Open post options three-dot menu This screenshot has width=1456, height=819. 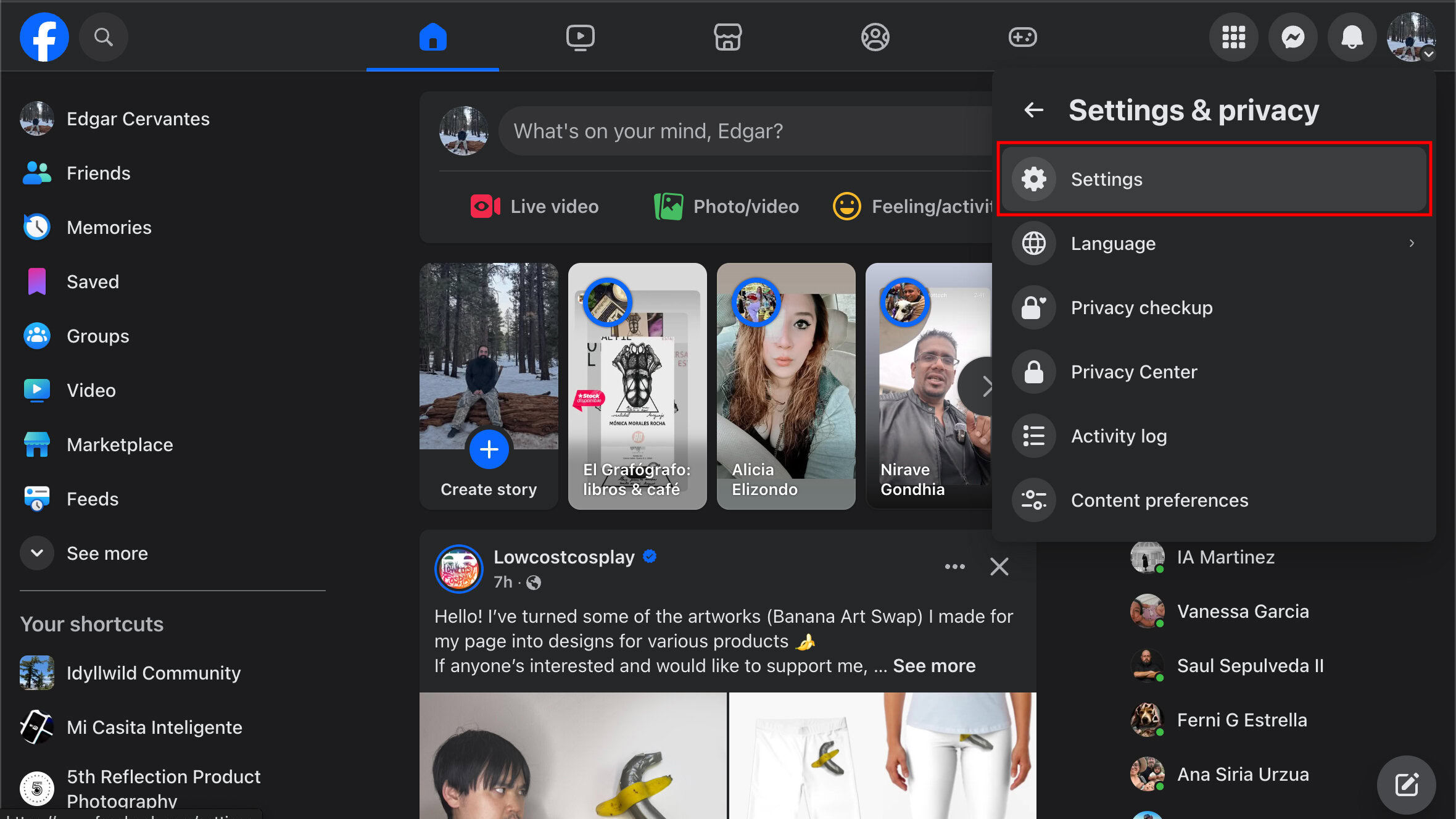tap(954, 567)
